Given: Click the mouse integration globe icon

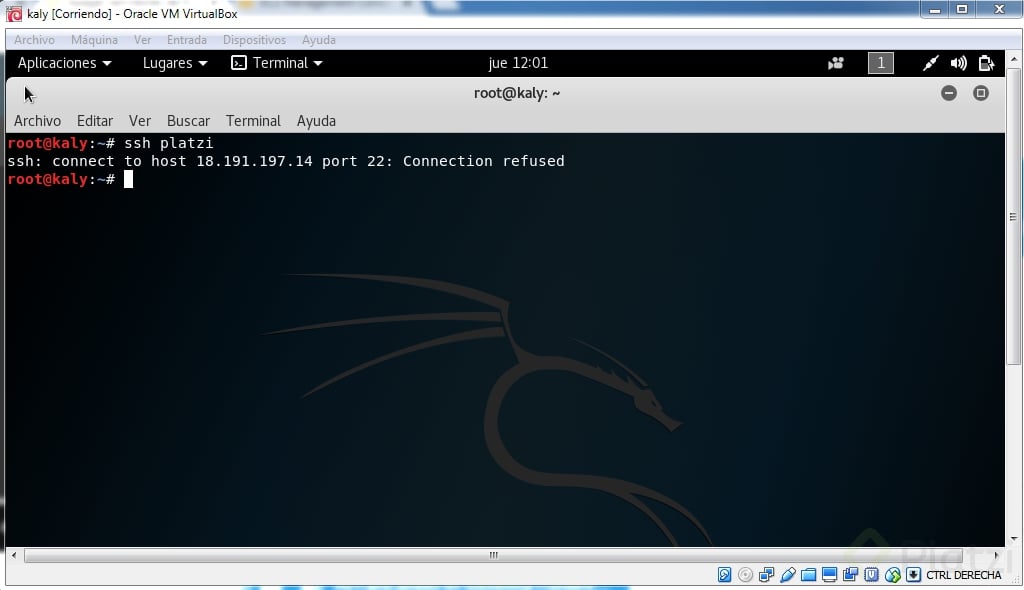Looking at the screenshot, I should tap(893, 575).
